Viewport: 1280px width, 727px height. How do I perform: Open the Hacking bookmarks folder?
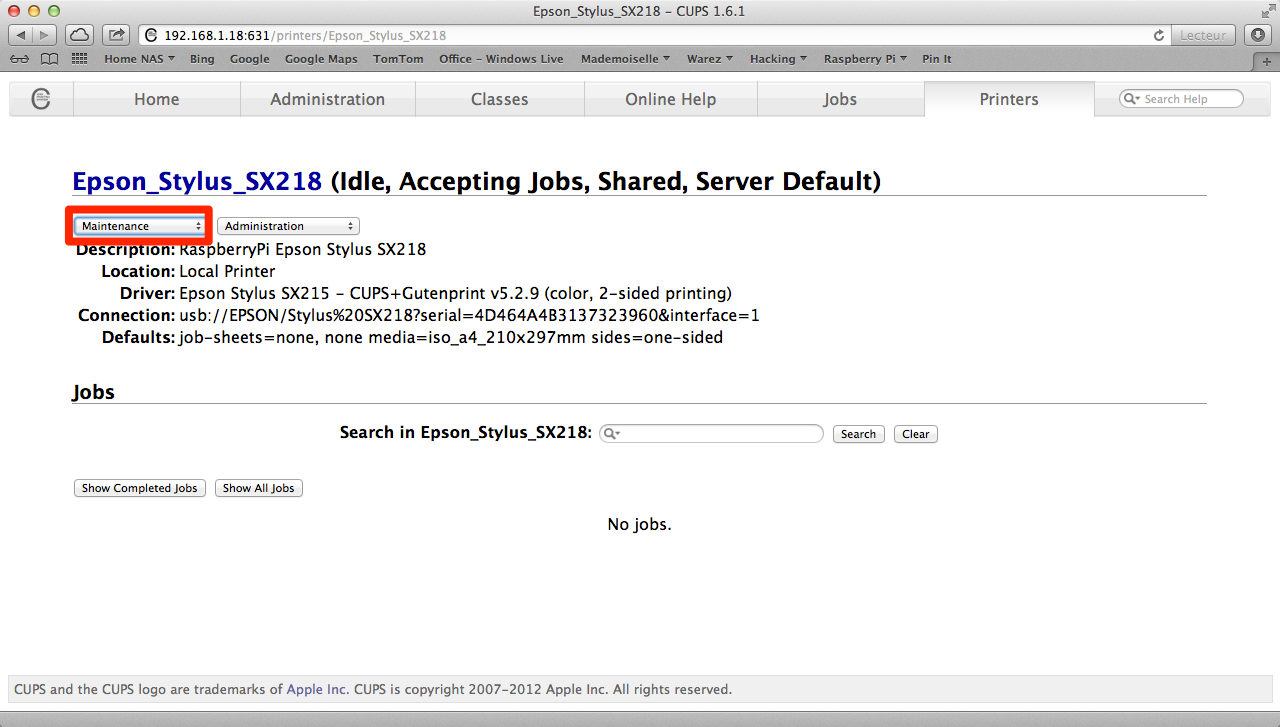click(x=778, y=59)
